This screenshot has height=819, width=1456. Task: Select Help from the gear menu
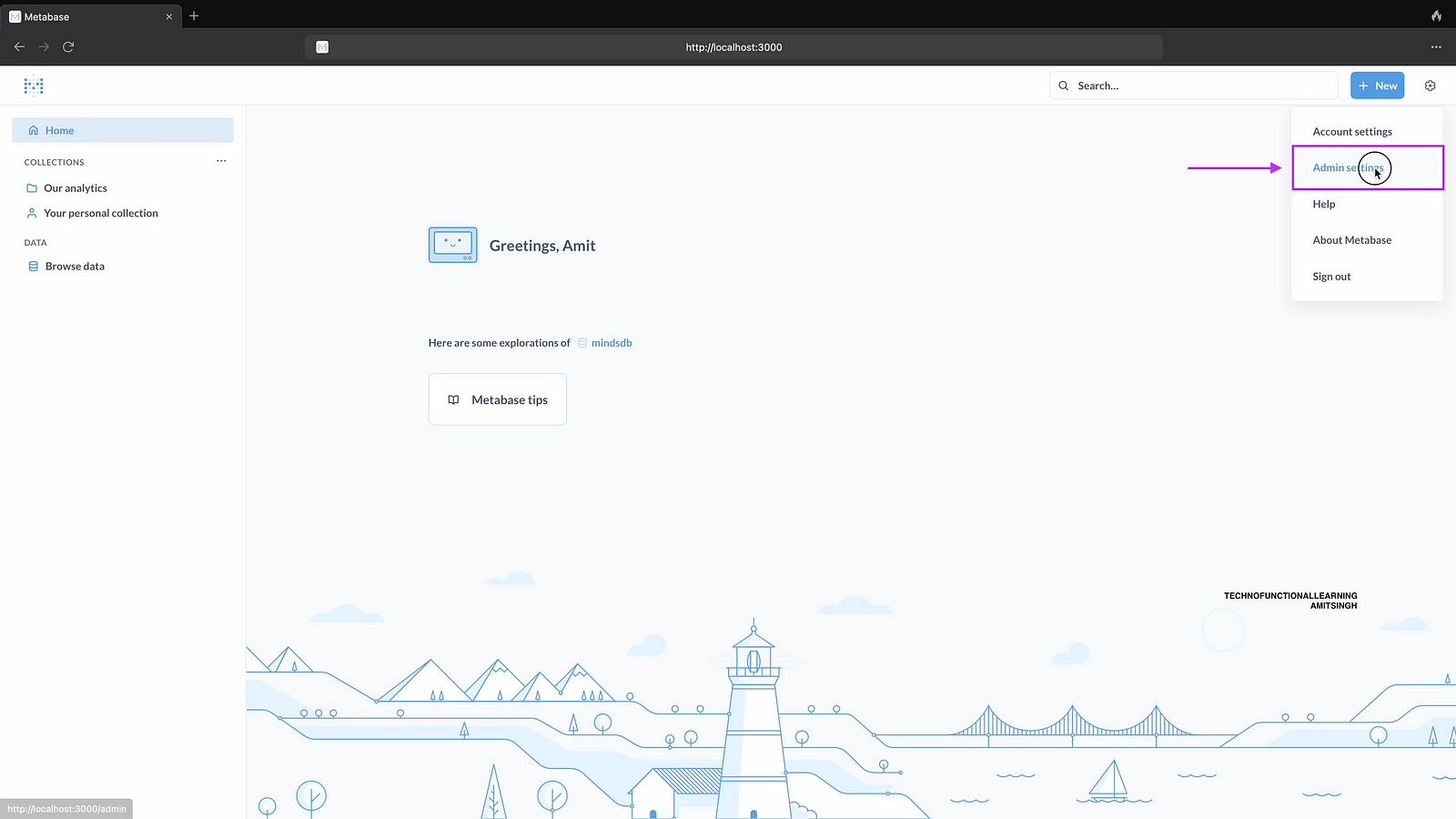[x=1323, y=204]
